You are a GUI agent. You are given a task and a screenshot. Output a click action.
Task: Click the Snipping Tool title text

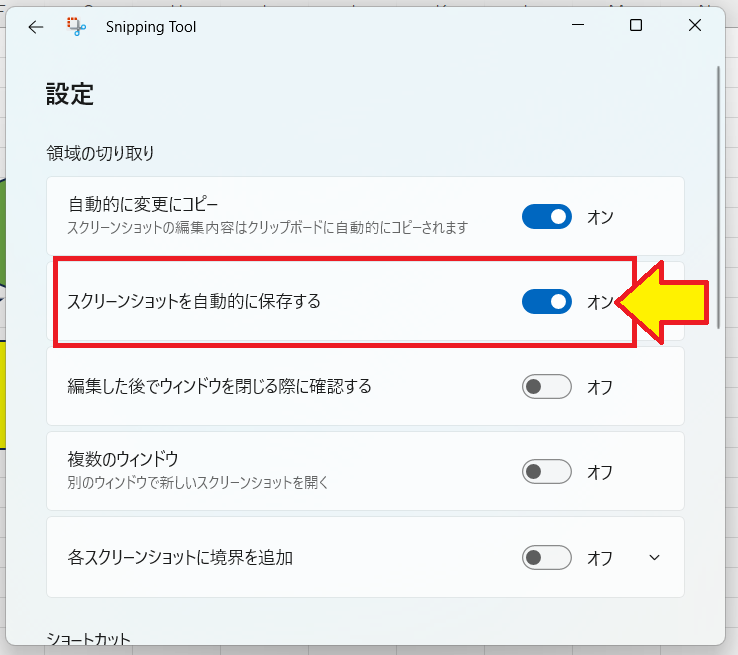pos(151,27)
